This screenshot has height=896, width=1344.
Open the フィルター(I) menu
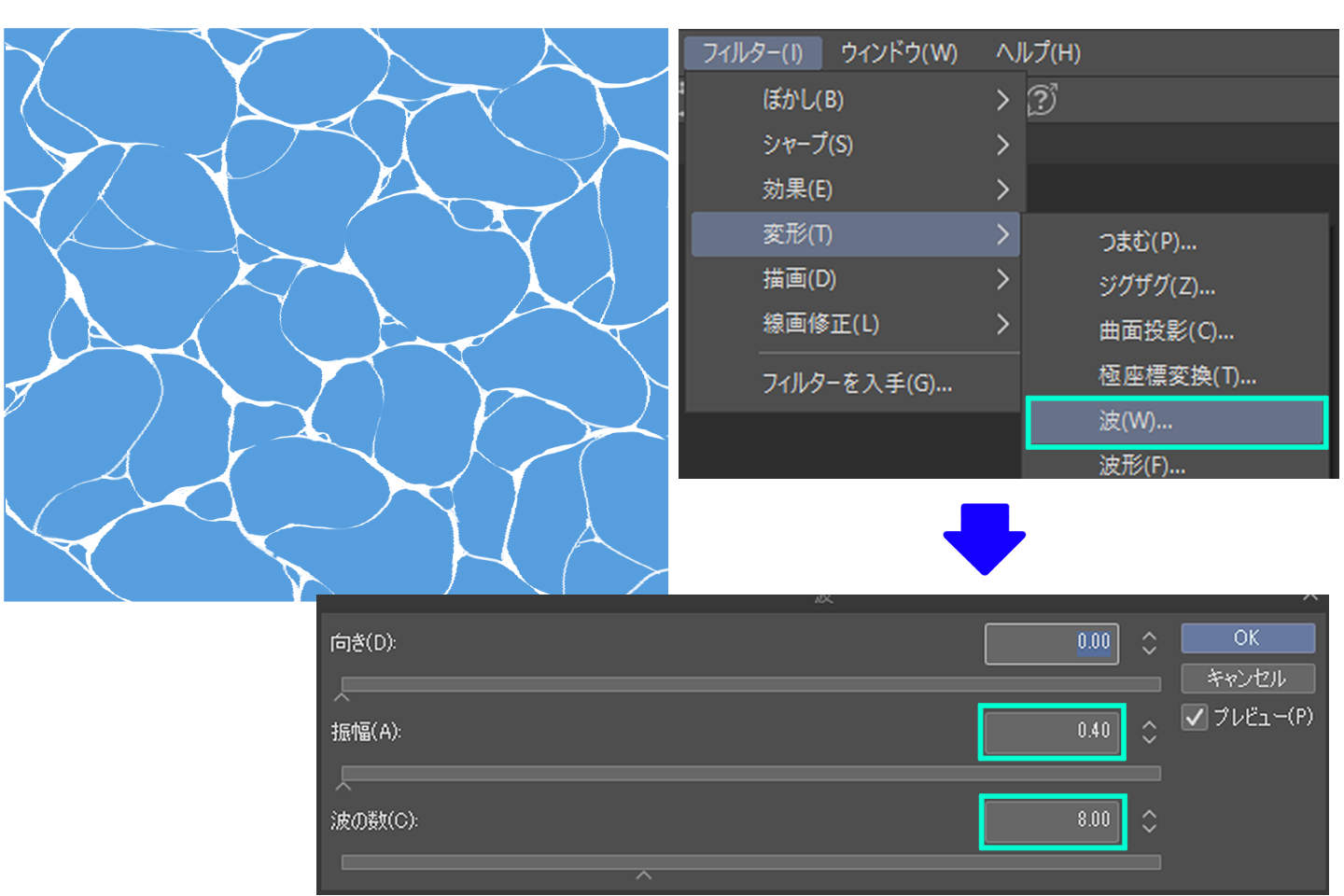[x=752, y=53]
